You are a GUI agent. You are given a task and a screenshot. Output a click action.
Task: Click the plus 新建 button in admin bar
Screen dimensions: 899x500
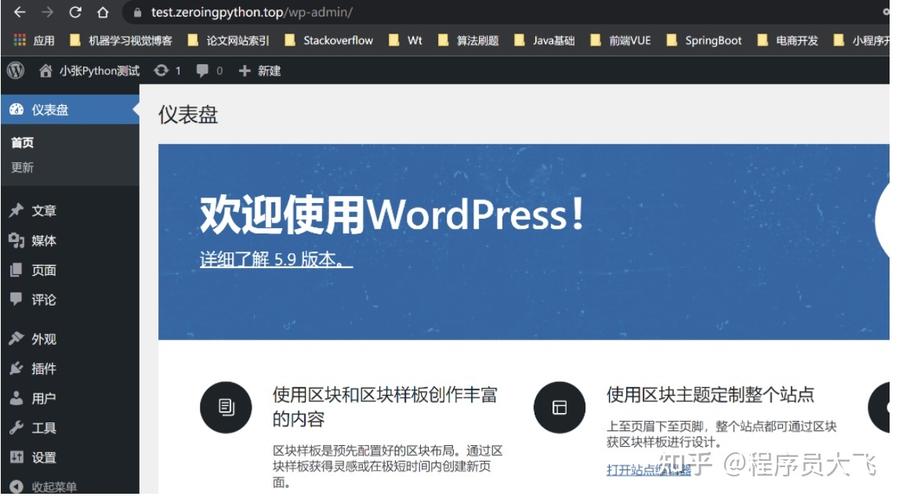point(260,71)
